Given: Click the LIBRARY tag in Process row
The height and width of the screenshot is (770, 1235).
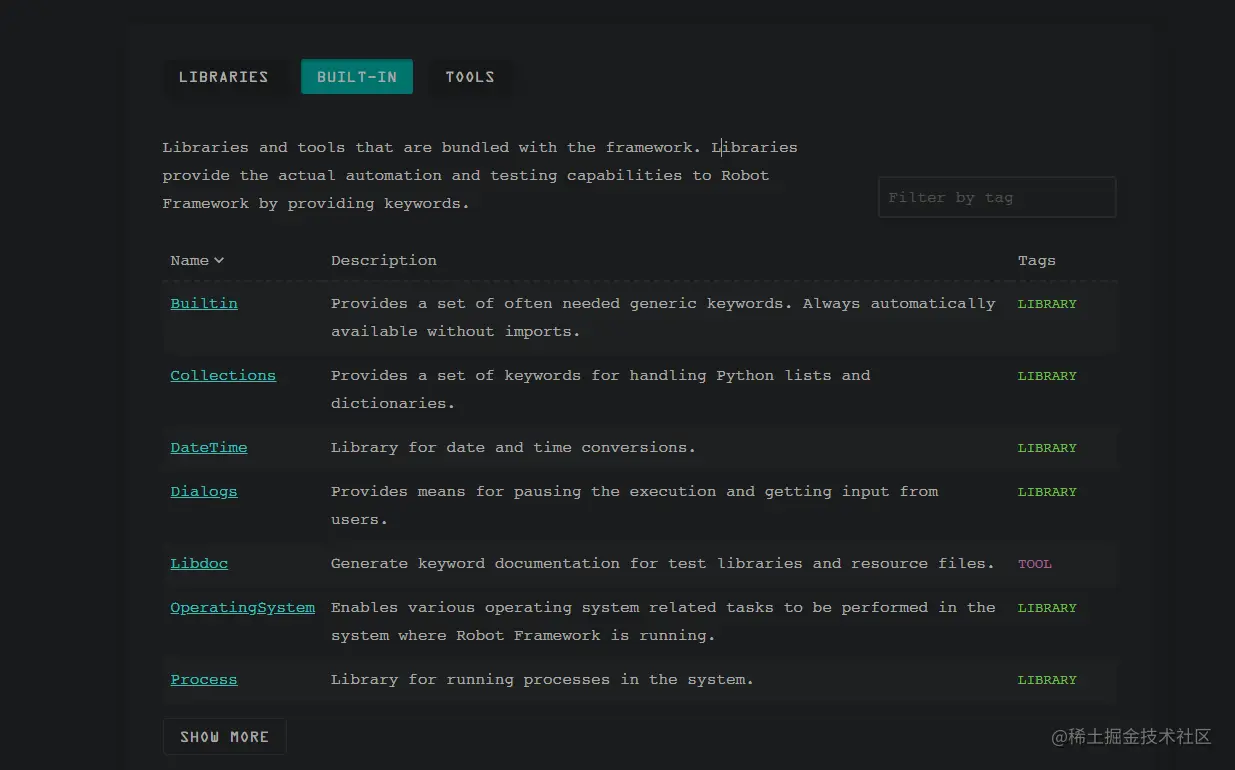Looking at the screenshot, I should (x=1047, y=680).
